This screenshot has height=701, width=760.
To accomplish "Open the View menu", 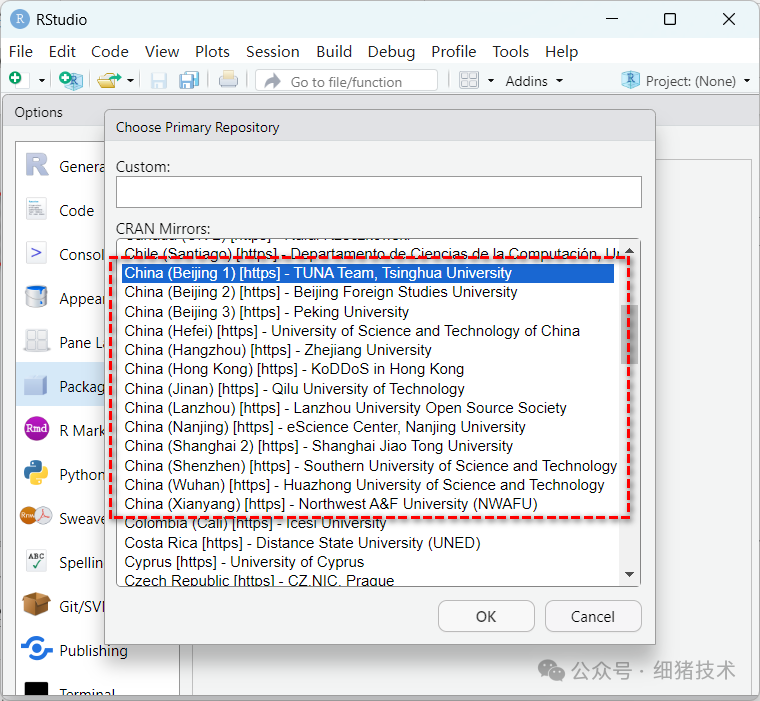I will click(162, 51).
